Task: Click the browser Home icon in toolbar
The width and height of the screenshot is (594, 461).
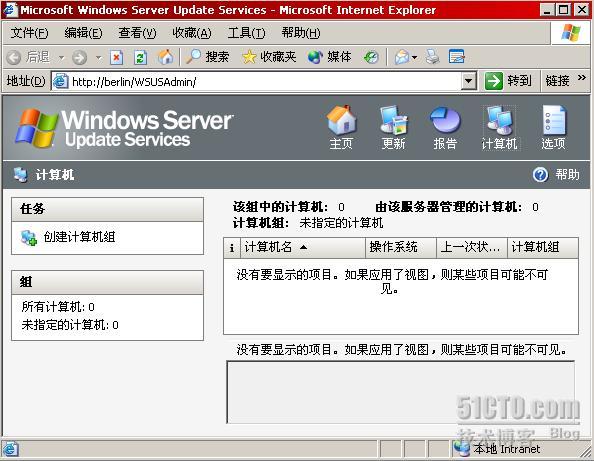Action: pos(166,57)
